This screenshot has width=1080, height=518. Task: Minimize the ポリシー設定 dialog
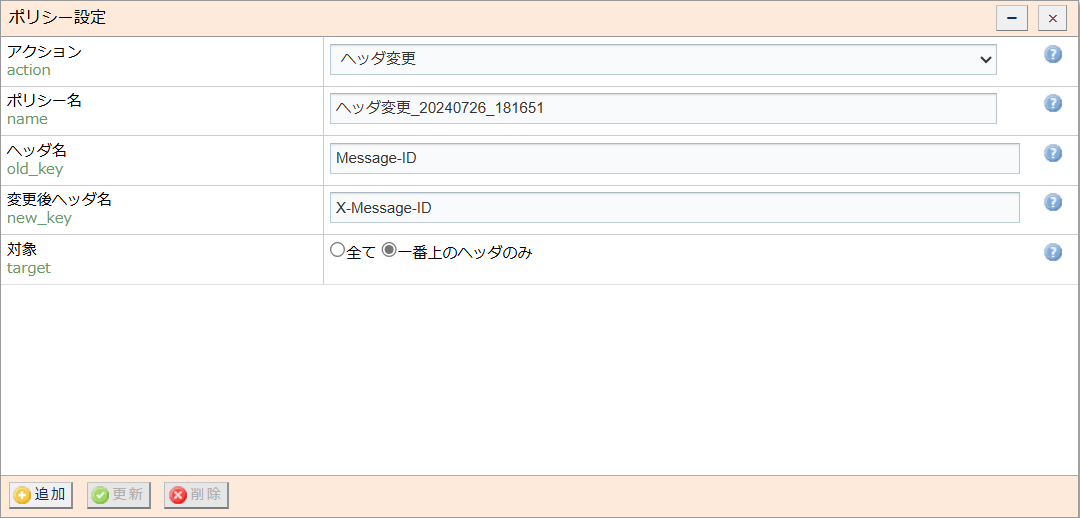point(1012,19)
